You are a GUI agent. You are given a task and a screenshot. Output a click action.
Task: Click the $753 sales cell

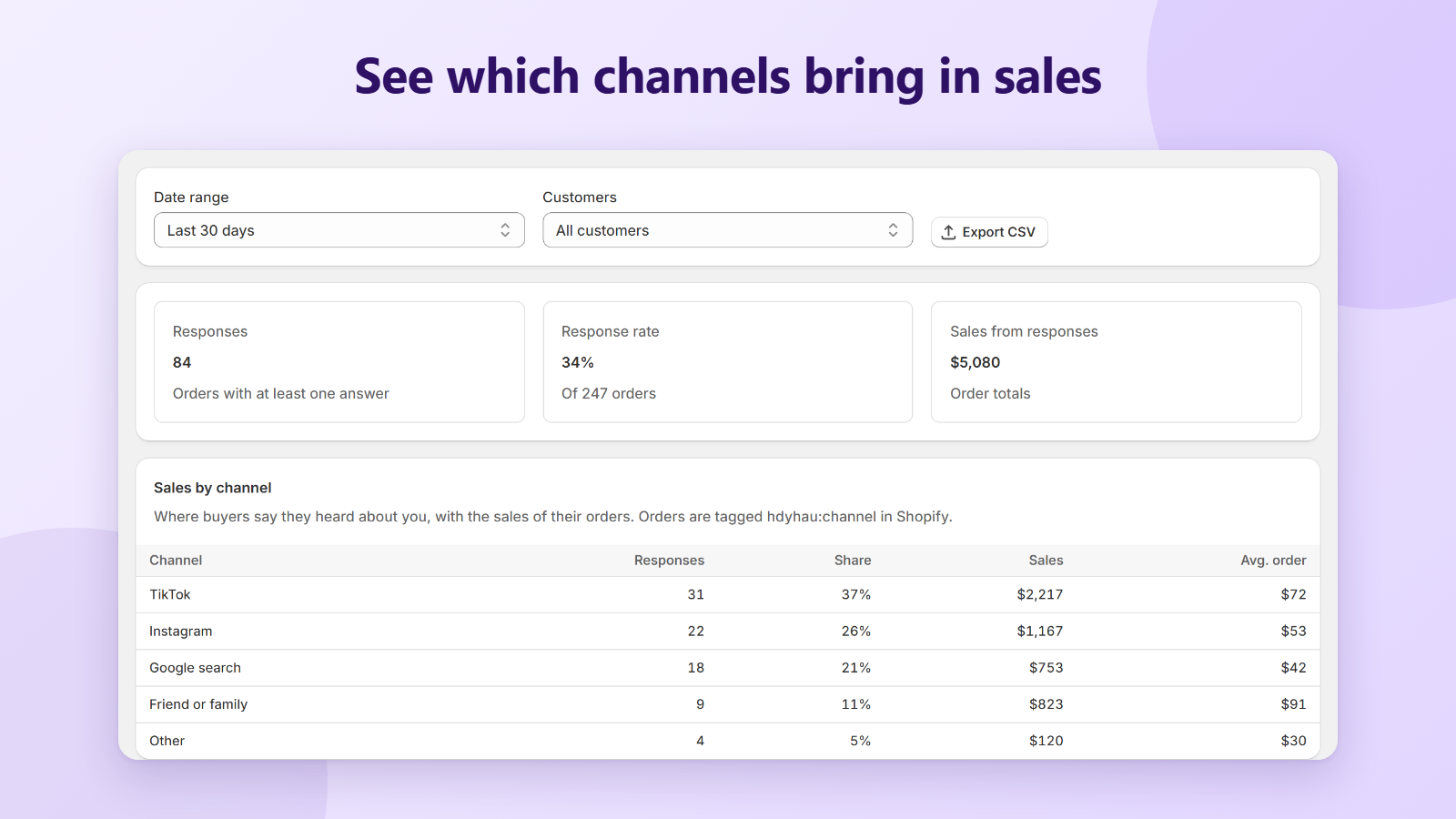click(1046, 667)
